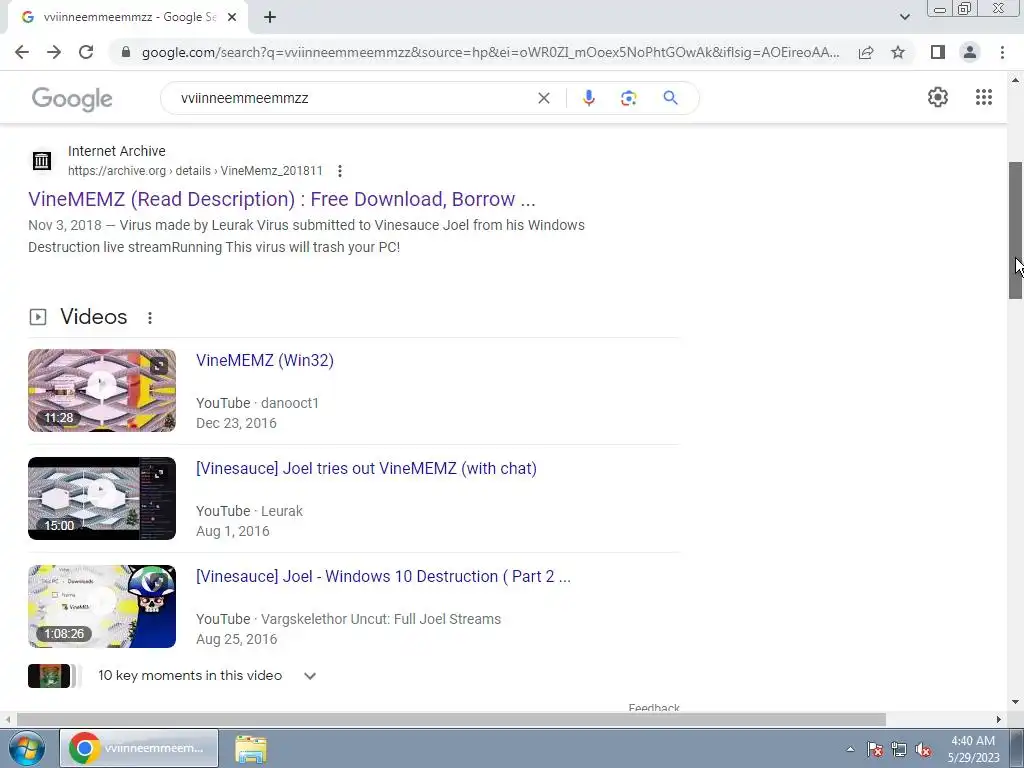Click the address bar URL
This screenshot has height=768, width=1024.
pyautogui.click(x=490, y=52)
